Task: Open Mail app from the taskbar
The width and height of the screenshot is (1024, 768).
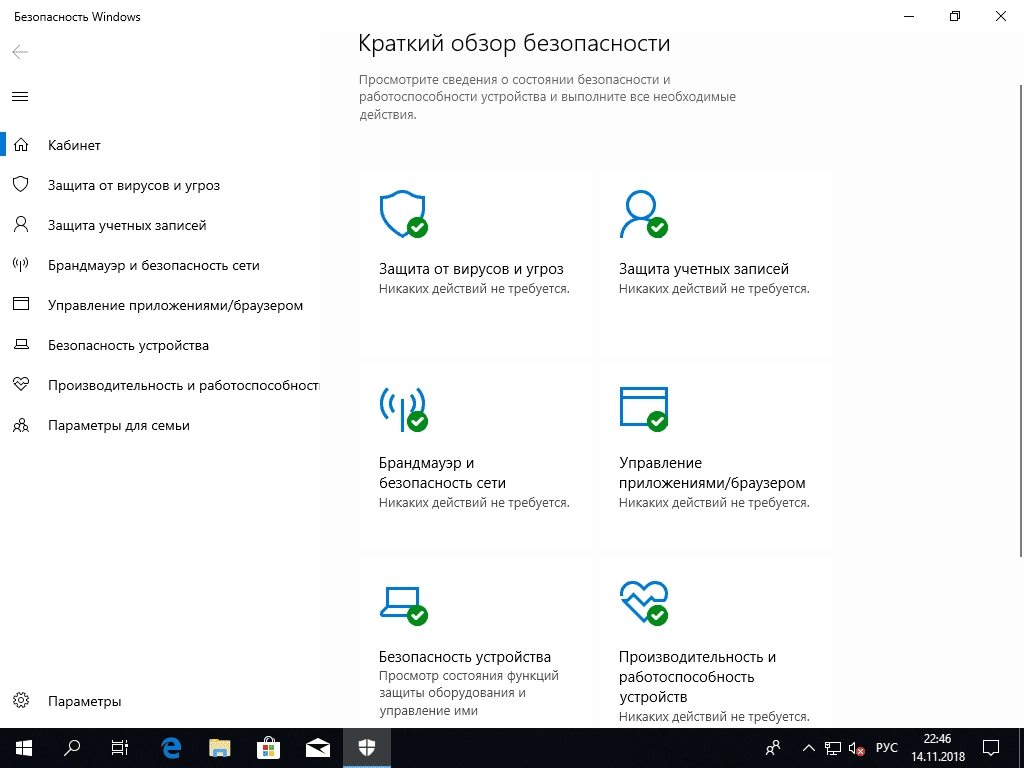Action: [317, 748]
